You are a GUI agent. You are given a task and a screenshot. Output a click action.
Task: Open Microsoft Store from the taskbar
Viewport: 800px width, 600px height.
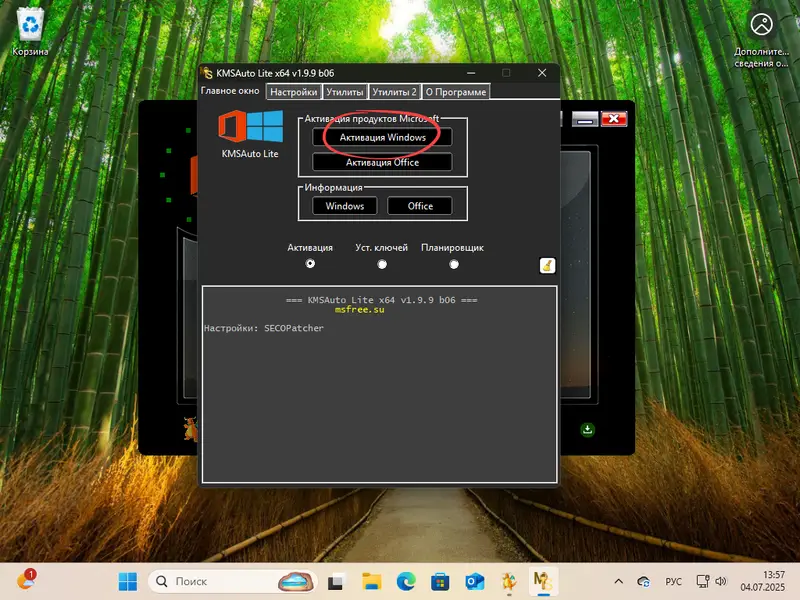click(439, 581)
